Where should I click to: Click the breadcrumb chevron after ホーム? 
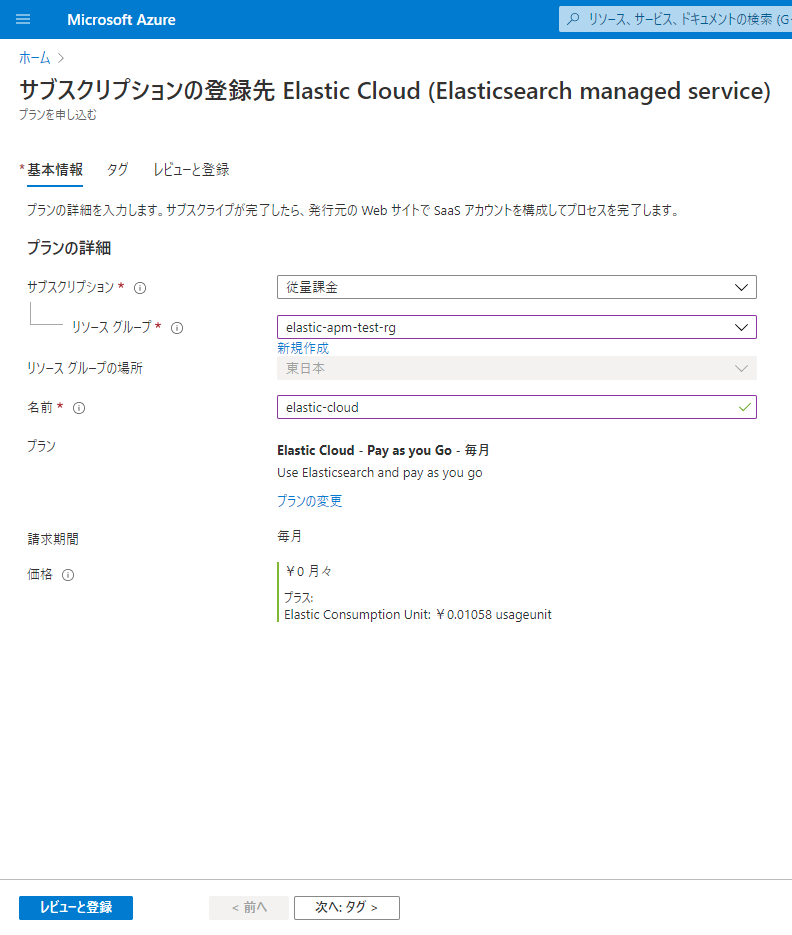(61, 58)
